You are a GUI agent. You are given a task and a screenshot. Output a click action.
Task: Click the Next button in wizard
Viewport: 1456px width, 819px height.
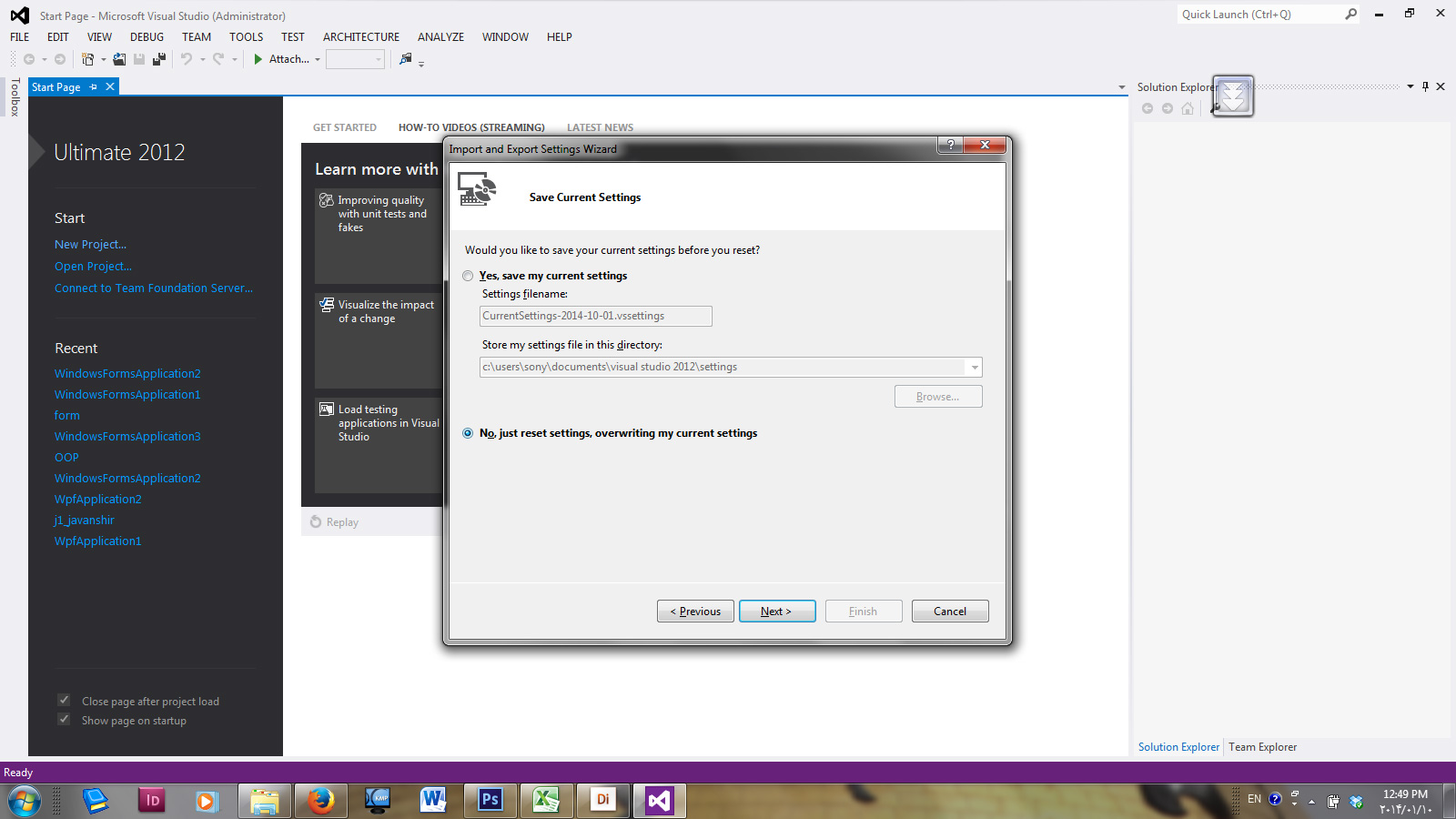pos(776,612)
